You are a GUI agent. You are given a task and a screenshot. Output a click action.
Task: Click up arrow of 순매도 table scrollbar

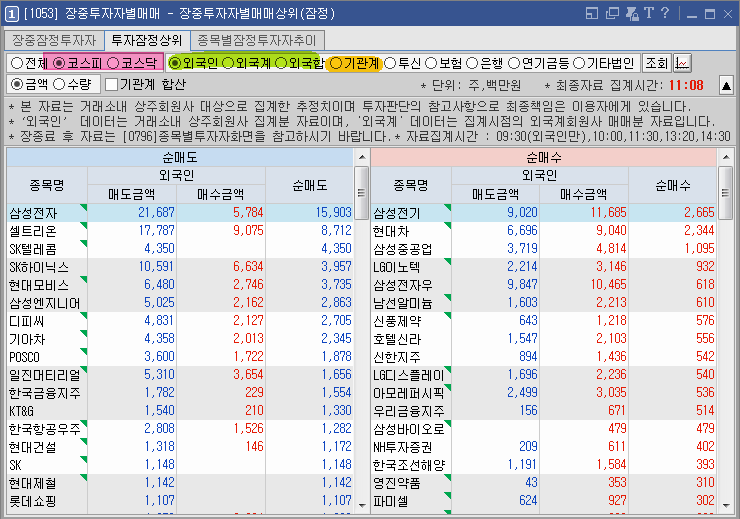pyautogui.click(x=362, y=157)
